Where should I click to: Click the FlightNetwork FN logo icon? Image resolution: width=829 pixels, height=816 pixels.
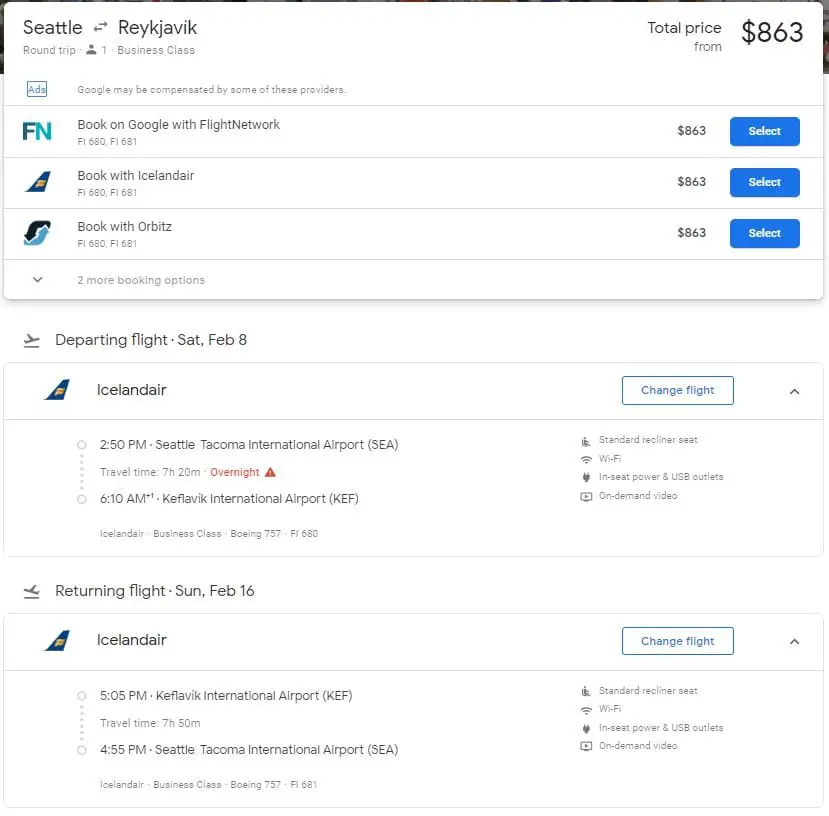(x=37, y=131)
